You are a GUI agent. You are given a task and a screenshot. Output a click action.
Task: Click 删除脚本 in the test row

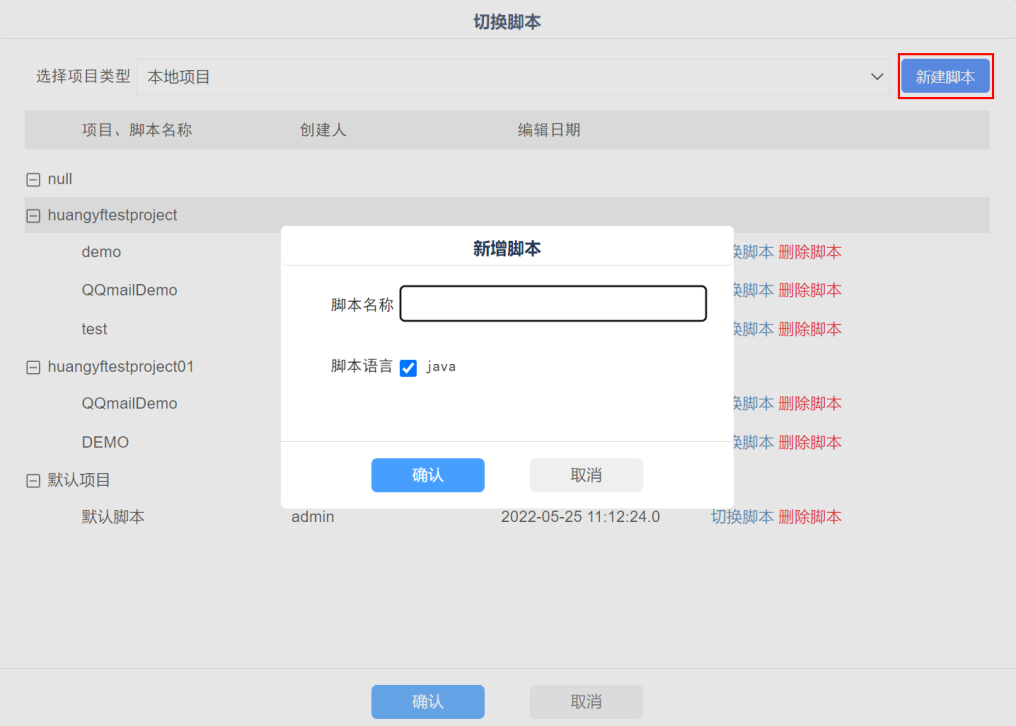tap(810, 329)
